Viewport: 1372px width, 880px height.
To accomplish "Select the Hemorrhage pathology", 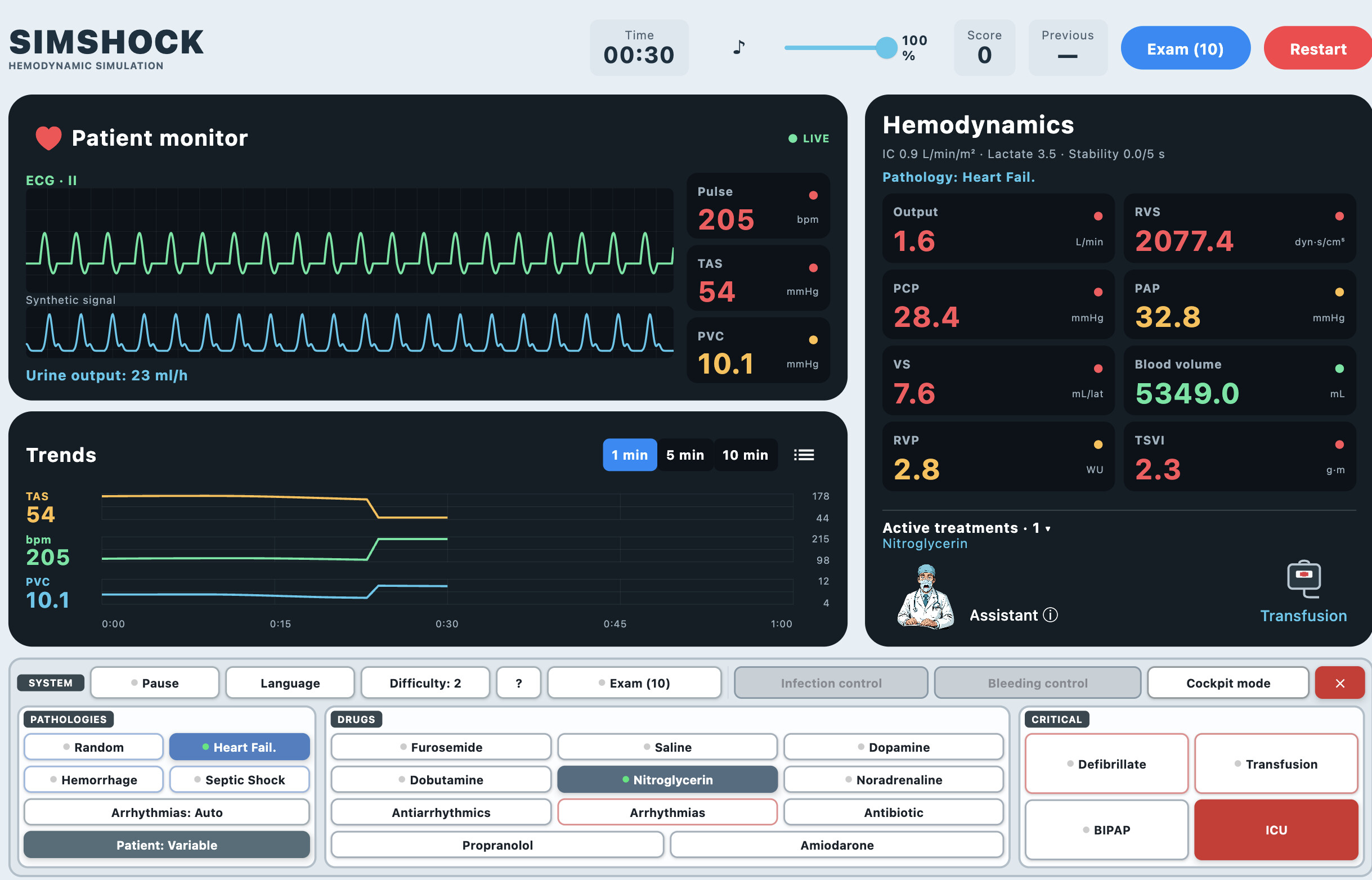I will (x=94, y=780).
